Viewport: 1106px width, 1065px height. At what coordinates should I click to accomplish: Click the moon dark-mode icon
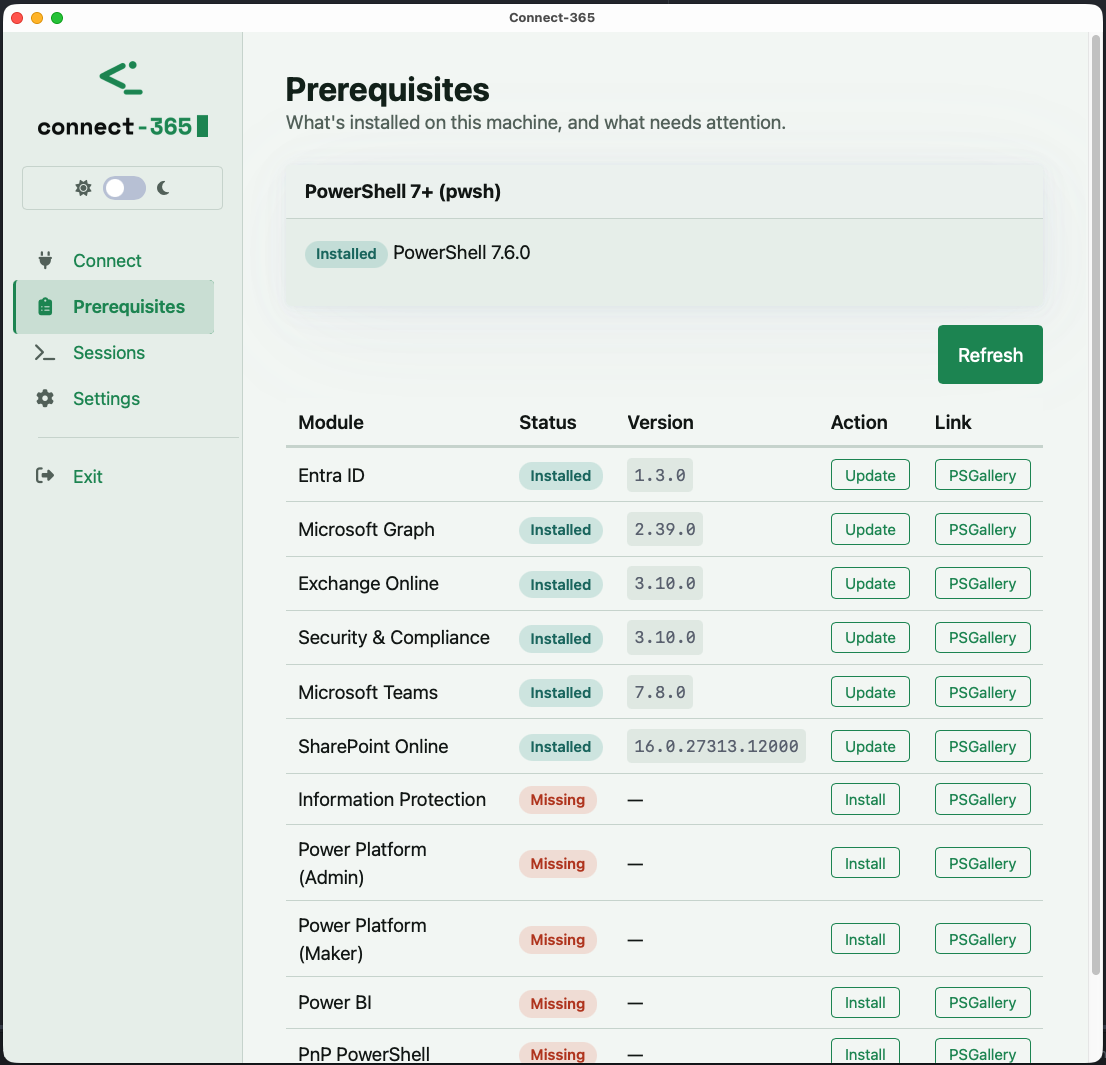click(x=163, y=188)
